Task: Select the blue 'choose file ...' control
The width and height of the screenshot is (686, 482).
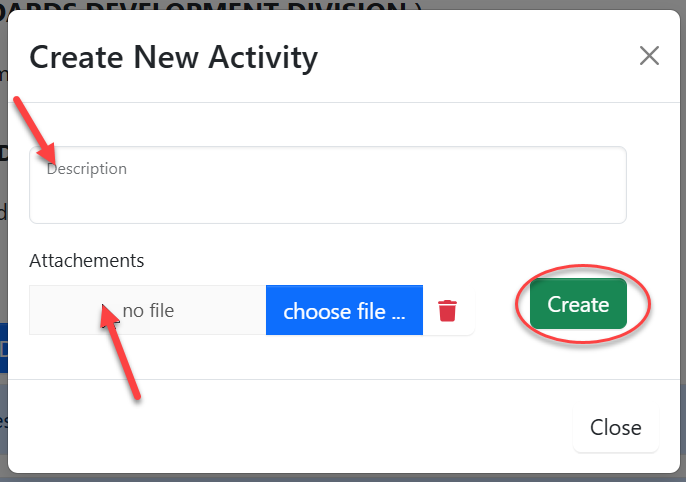Action: coord(344,311)
